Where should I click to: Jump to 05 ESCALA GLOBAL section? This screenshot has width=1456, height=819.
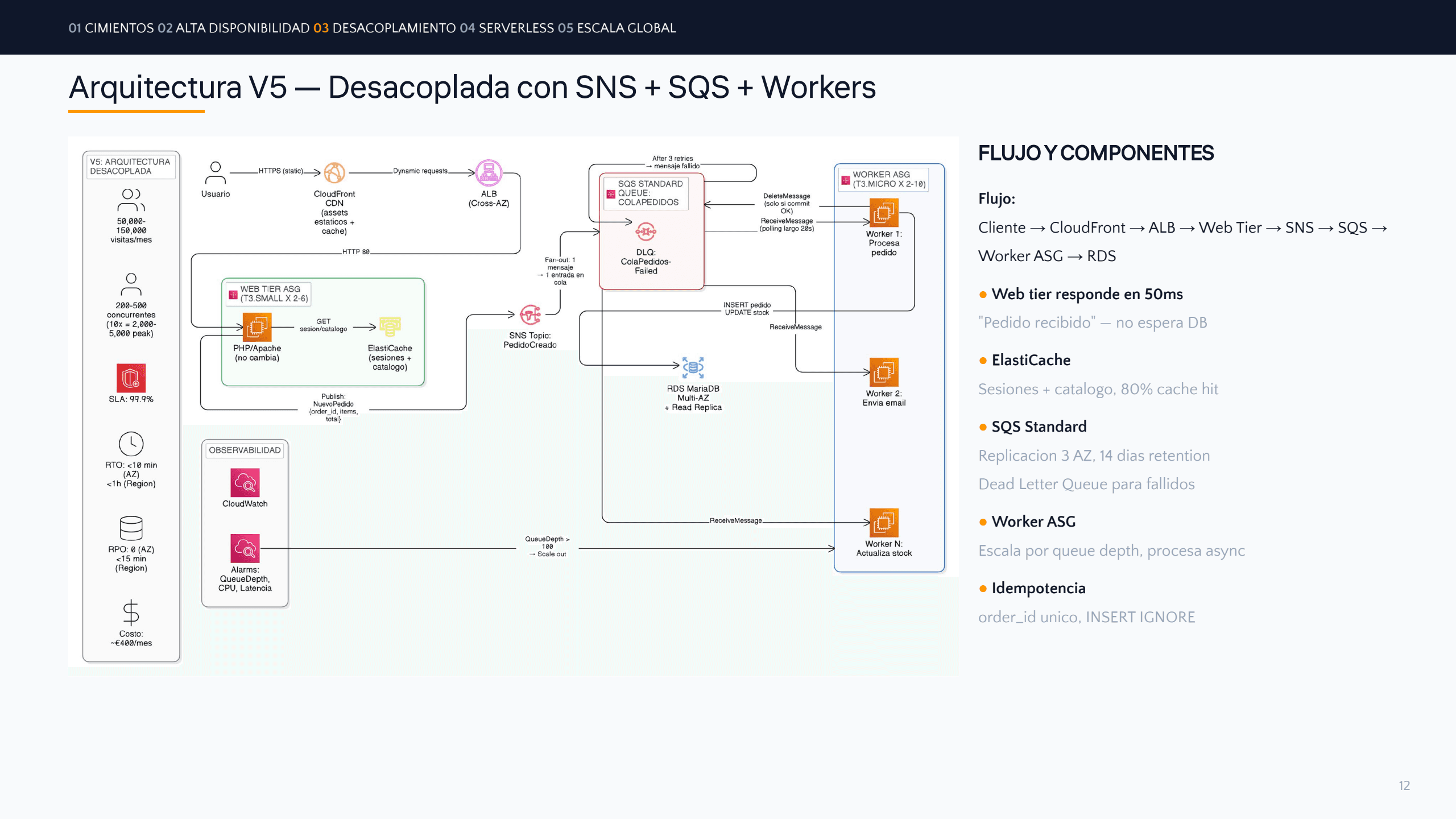click(x=617, y=28)
